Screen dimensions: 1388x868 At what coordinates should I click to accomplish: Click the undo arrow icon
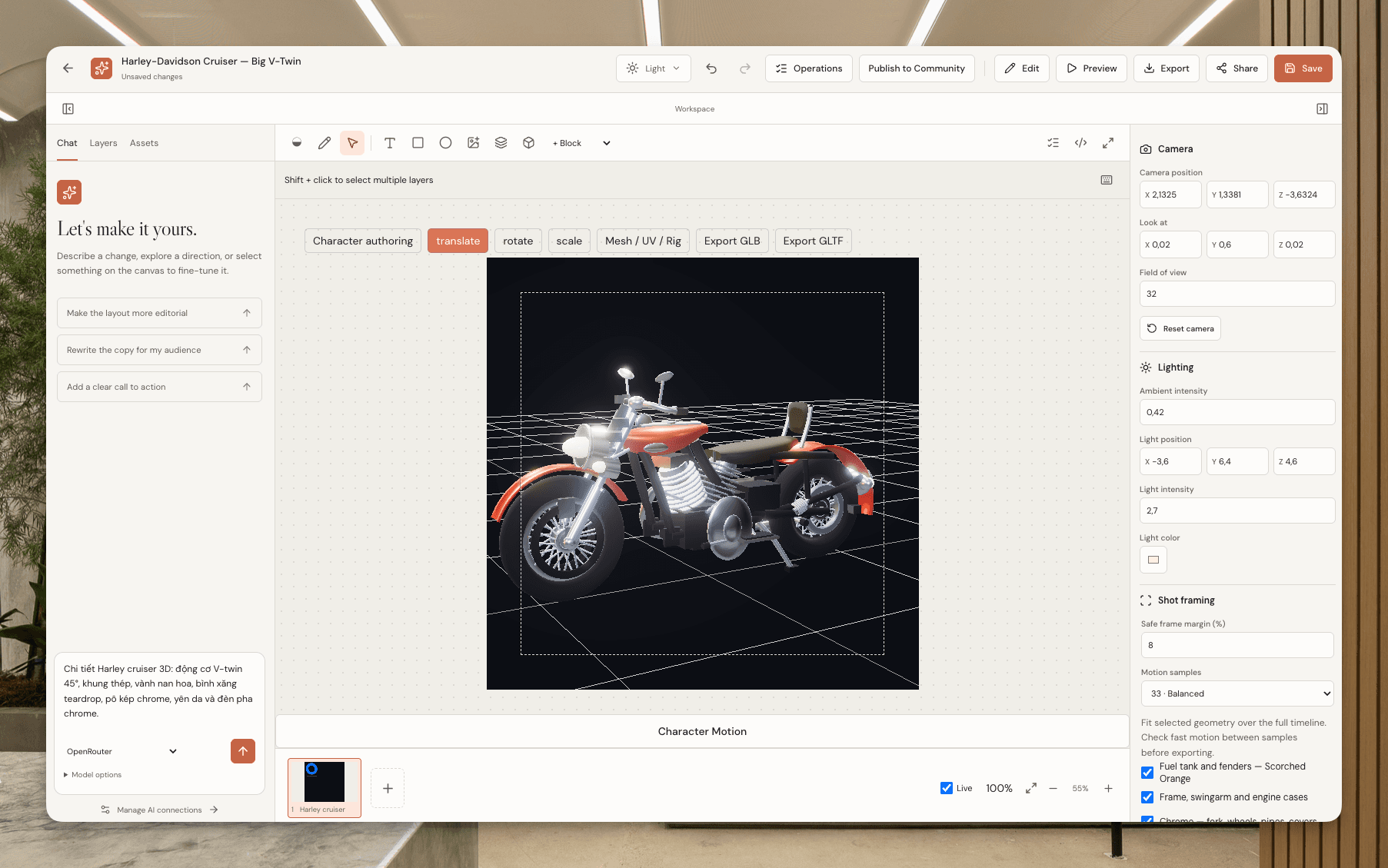[711, 68]
